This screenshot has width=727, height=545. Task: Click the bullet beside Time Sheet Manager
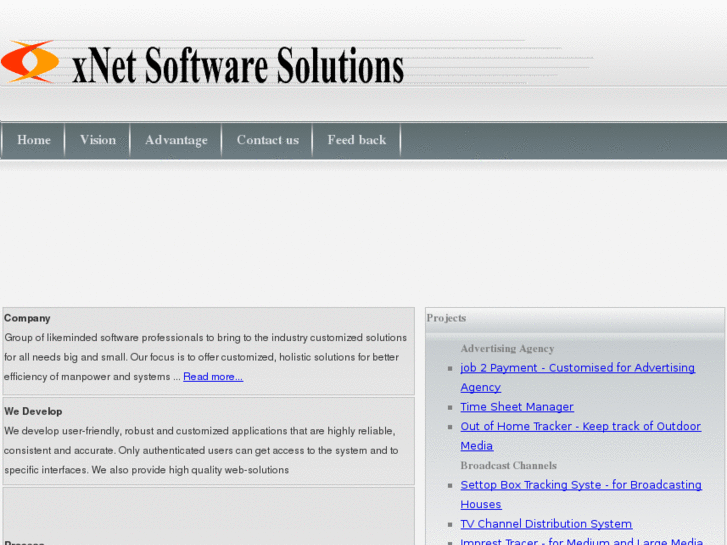[450, 408]
